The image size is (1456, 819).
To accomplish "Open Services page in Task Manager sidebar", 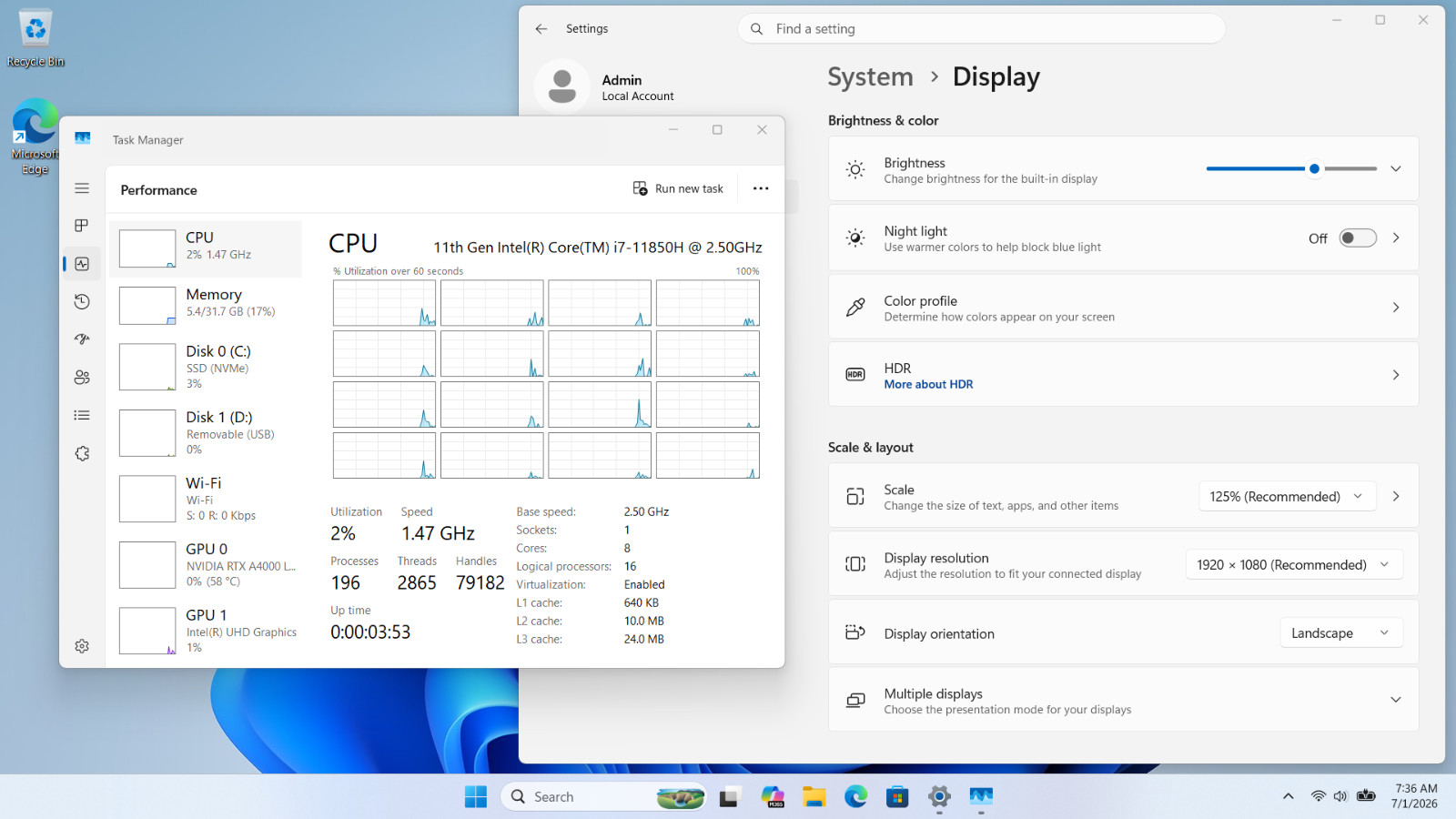I will tap(82, 453).
